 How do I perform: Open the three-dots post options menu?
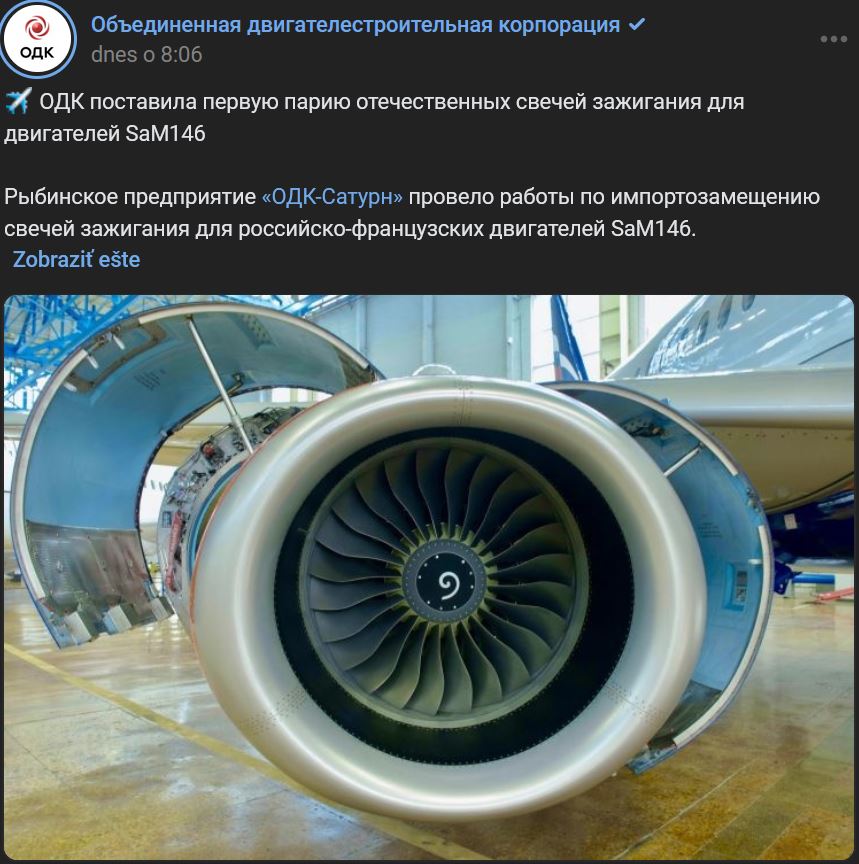(833, 39)
